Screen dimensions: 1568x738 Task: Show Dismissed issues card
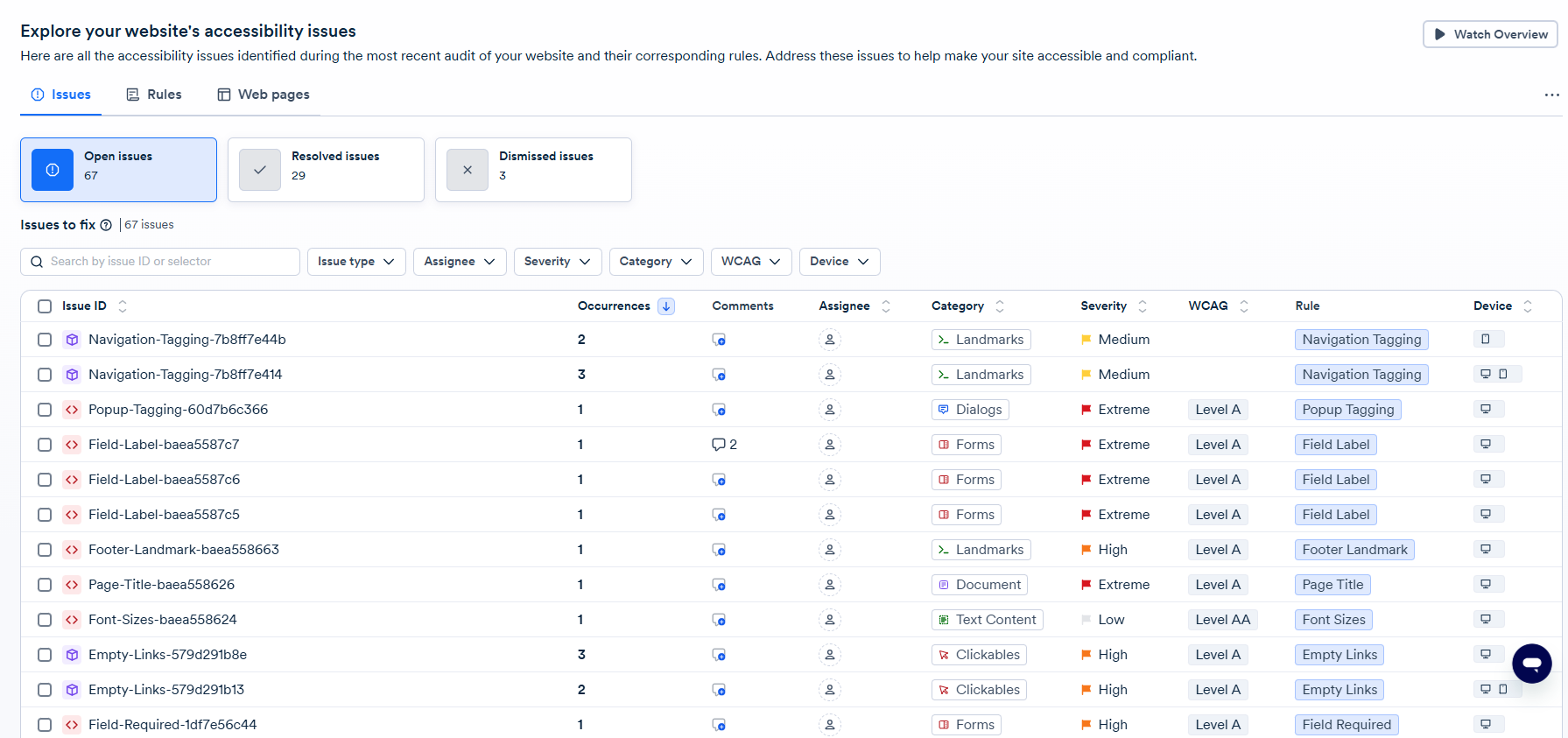point(533,170)
